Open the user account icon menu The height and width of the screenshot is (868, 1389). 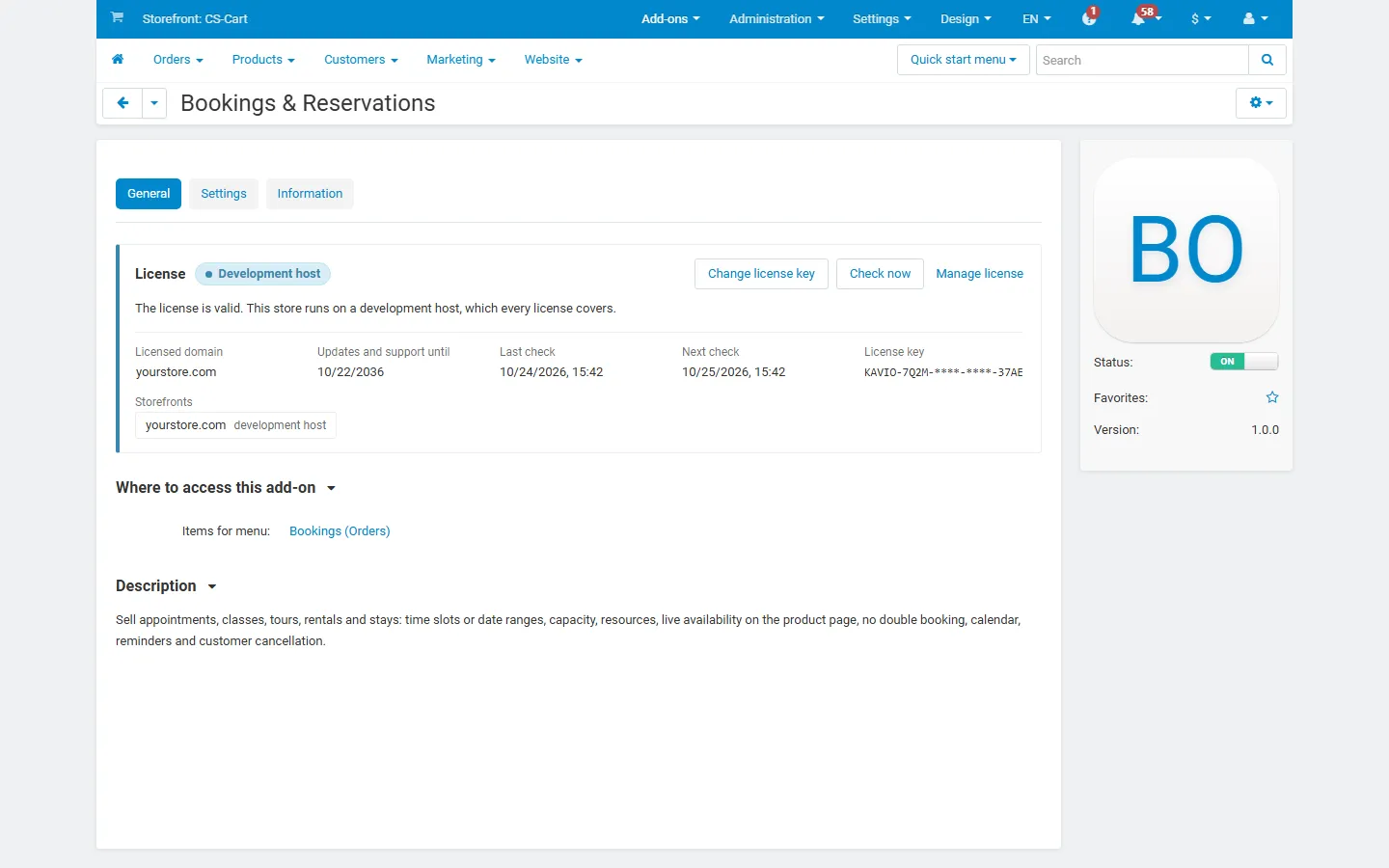point(1255,18)
